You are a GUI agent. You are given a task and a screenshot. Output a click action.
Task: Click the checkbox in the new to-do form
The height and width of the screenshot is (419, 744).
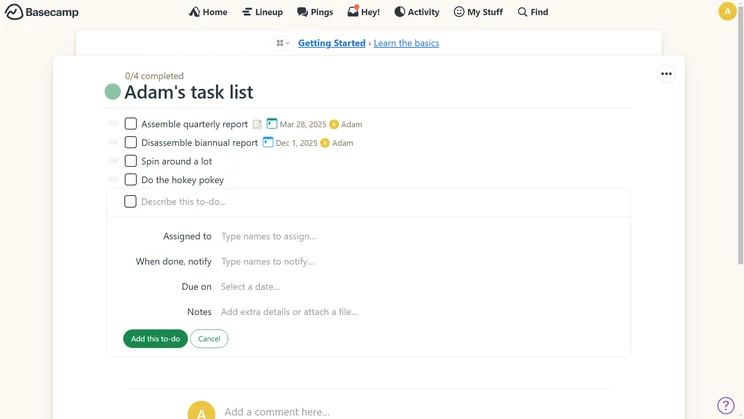click(x=130, y=201)
